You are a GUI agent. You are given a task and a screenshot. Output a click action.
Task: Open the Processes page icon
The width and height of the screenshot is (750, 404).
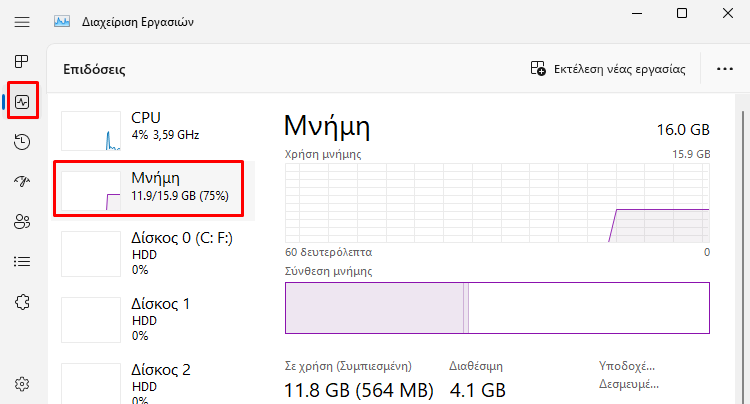coord(22,61)
